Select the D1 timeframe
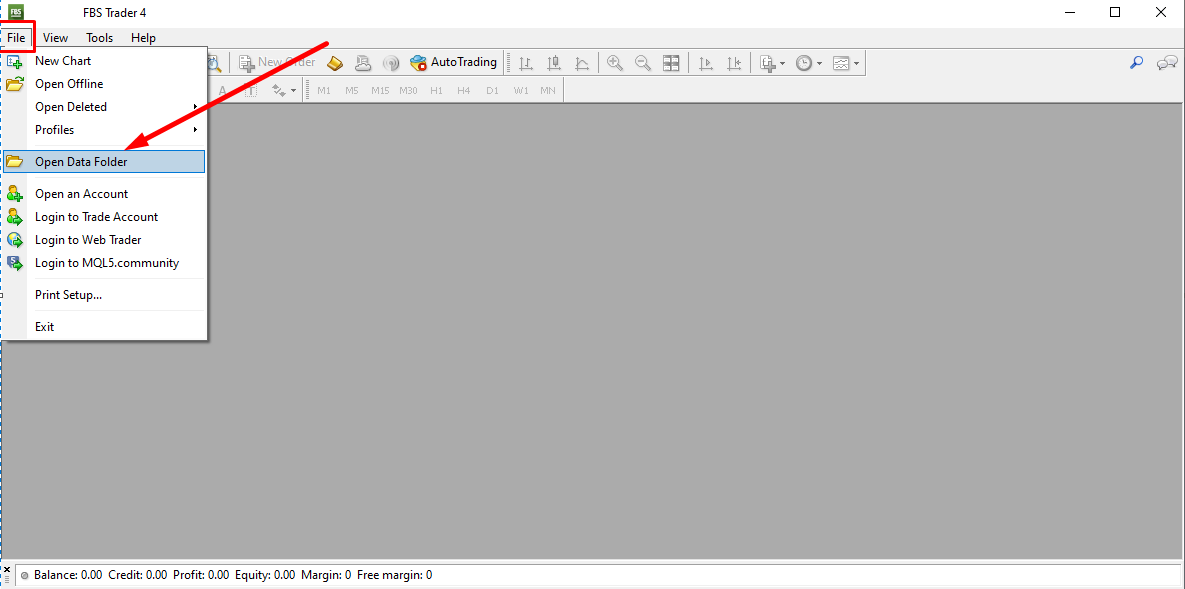The width and height of the screenshot is (1185, 589). coord(492,91)
